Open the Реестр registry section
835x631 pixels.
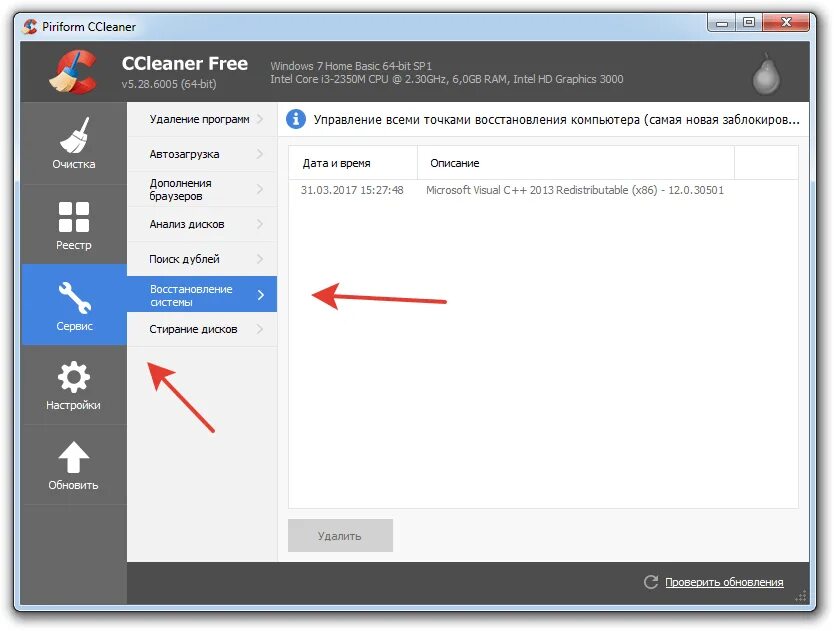pos(73,225)
